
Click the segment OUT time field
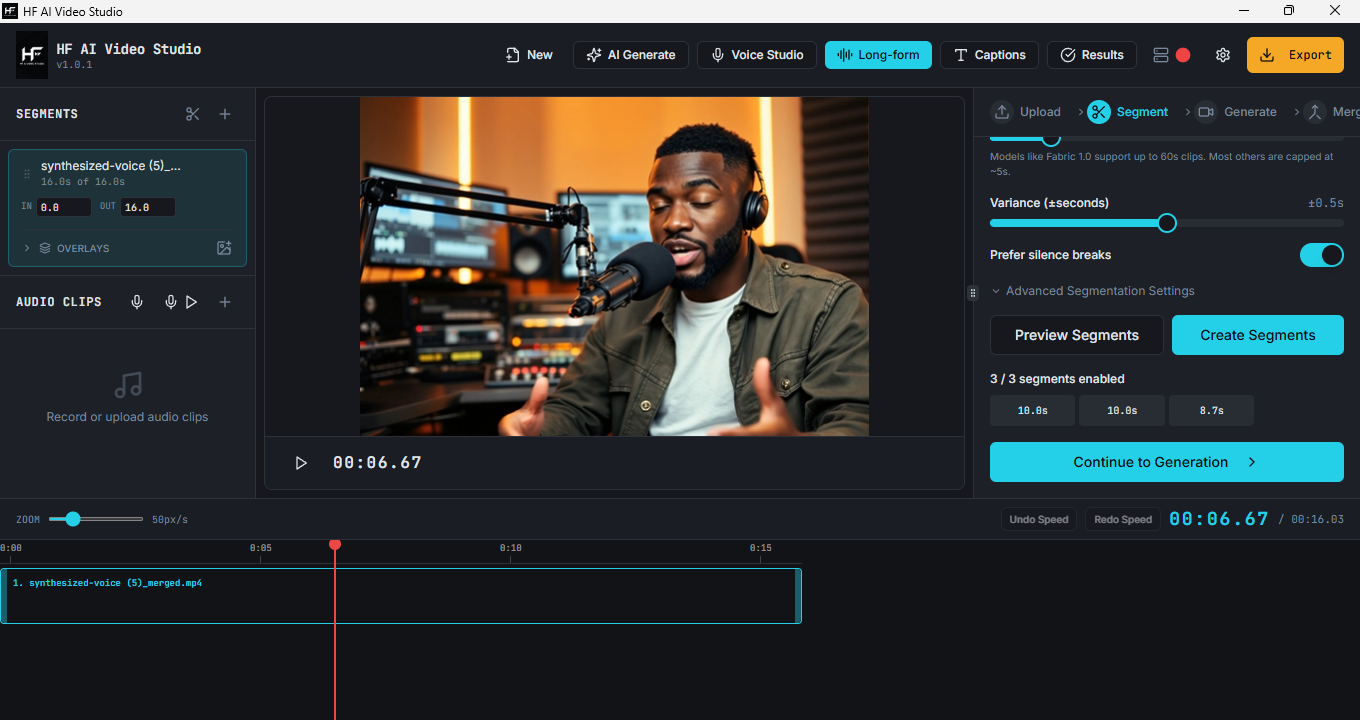point(148,207)
